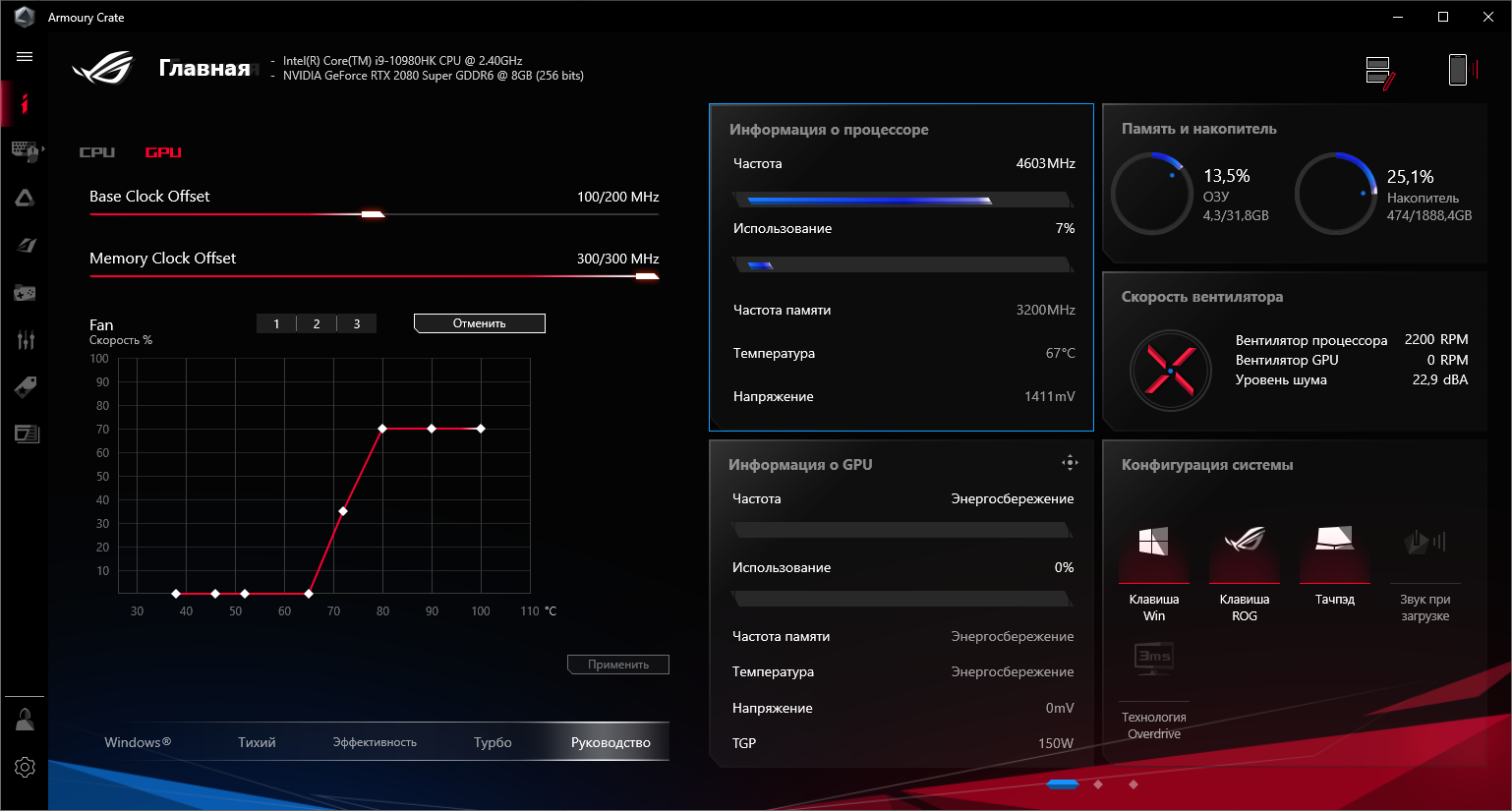Click the Memory Clock Offset slider handle
1512x811 pixels.
[647, 276]
